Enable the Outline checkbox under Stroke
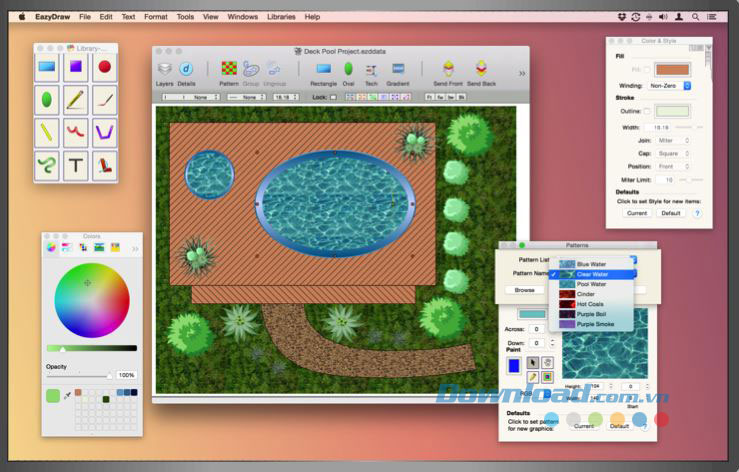739x472 pixels. point(647,111)
